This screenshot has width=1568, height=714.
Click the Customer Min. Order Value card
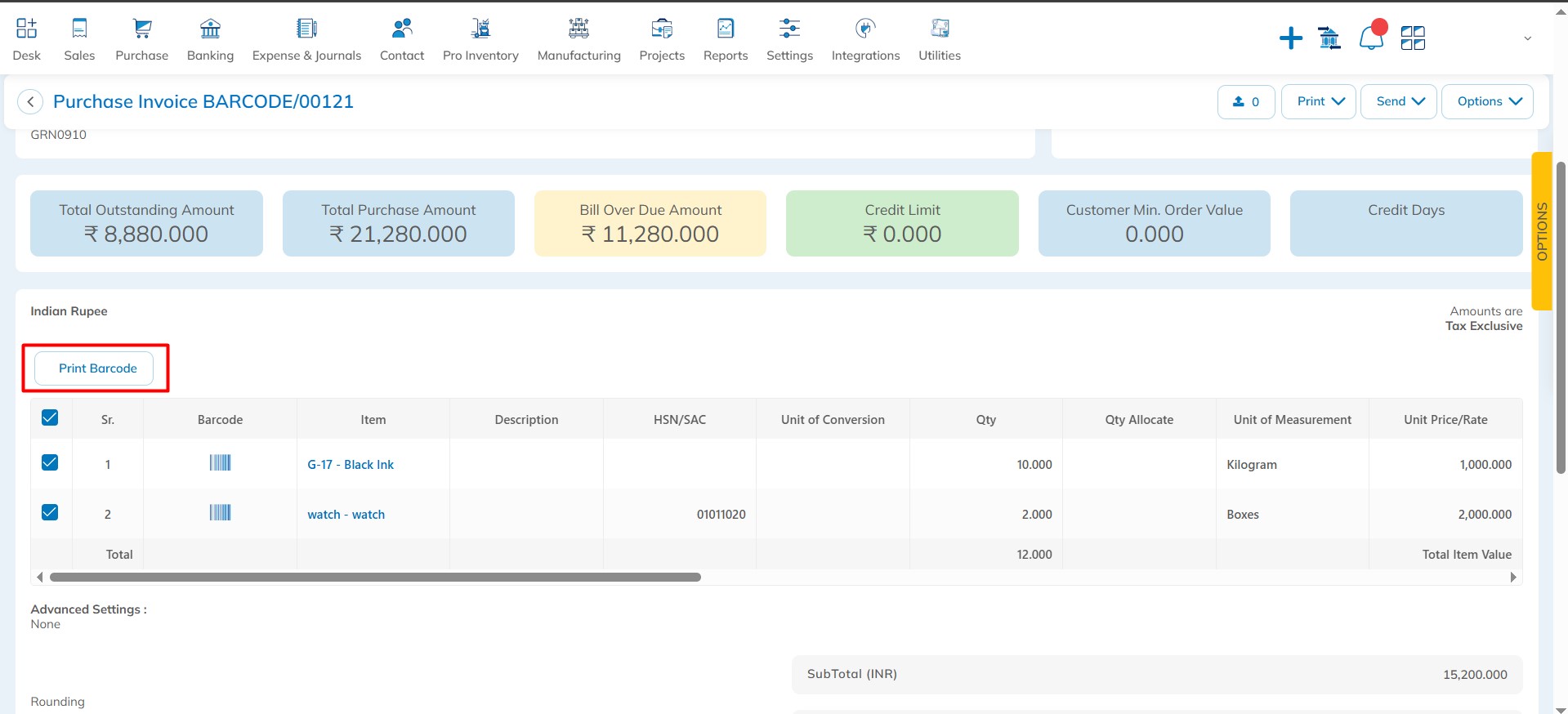coord(1155,224)
